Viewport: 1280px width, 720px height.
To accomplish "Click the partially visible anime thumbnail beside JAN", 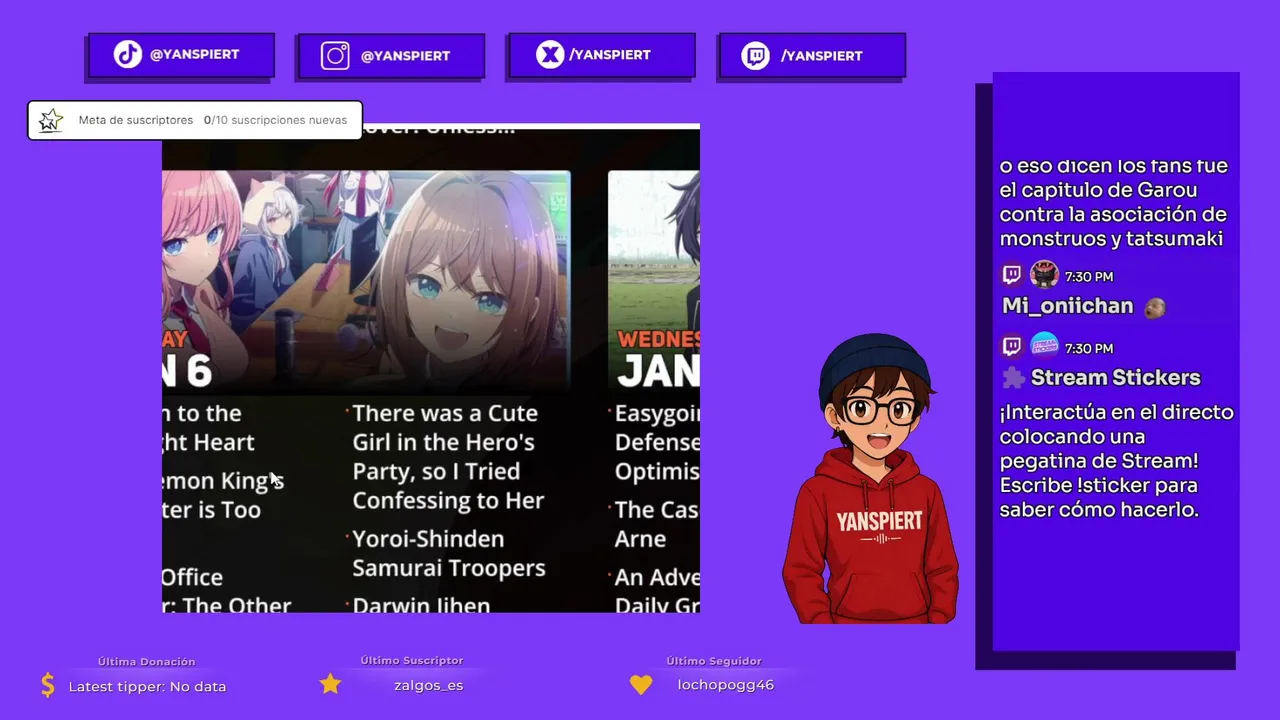I will tap(654, 282).
